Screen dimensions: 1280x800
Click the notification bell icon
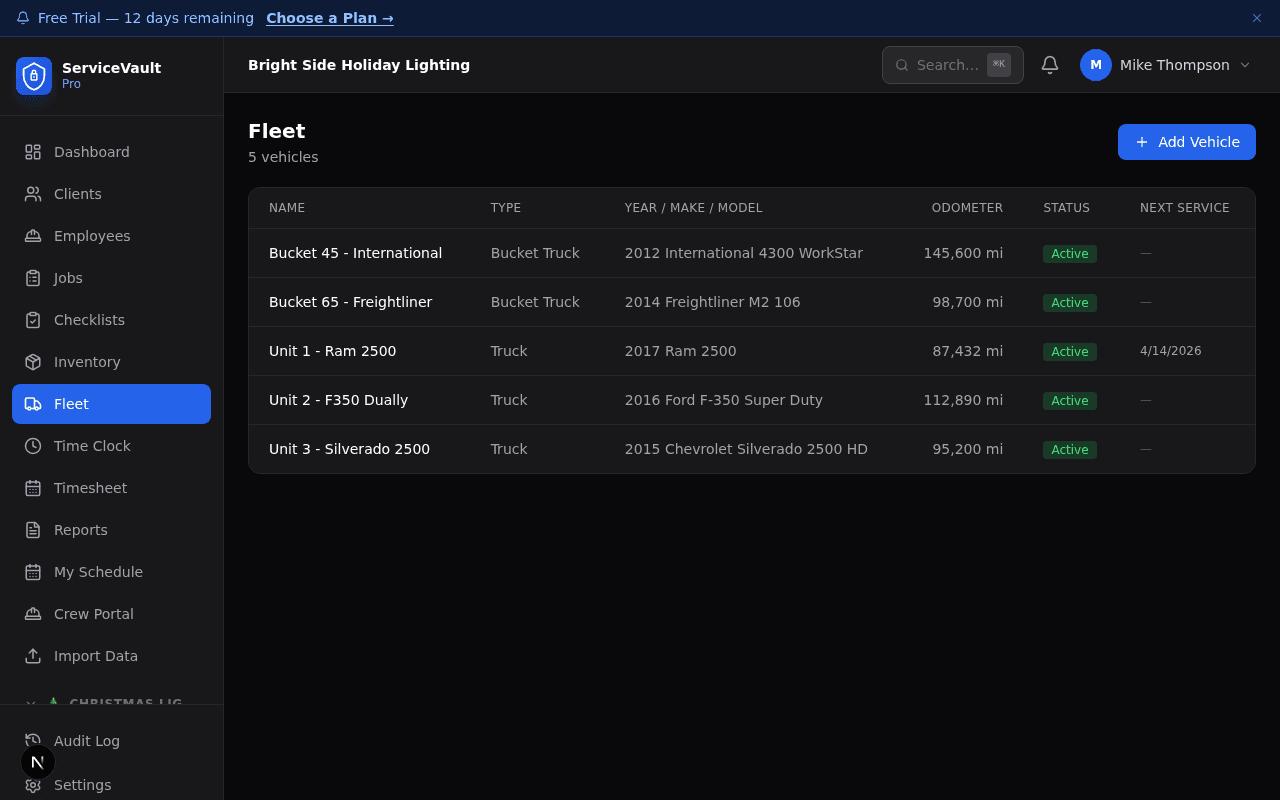pyautogui.click(x=1049, y=64)
